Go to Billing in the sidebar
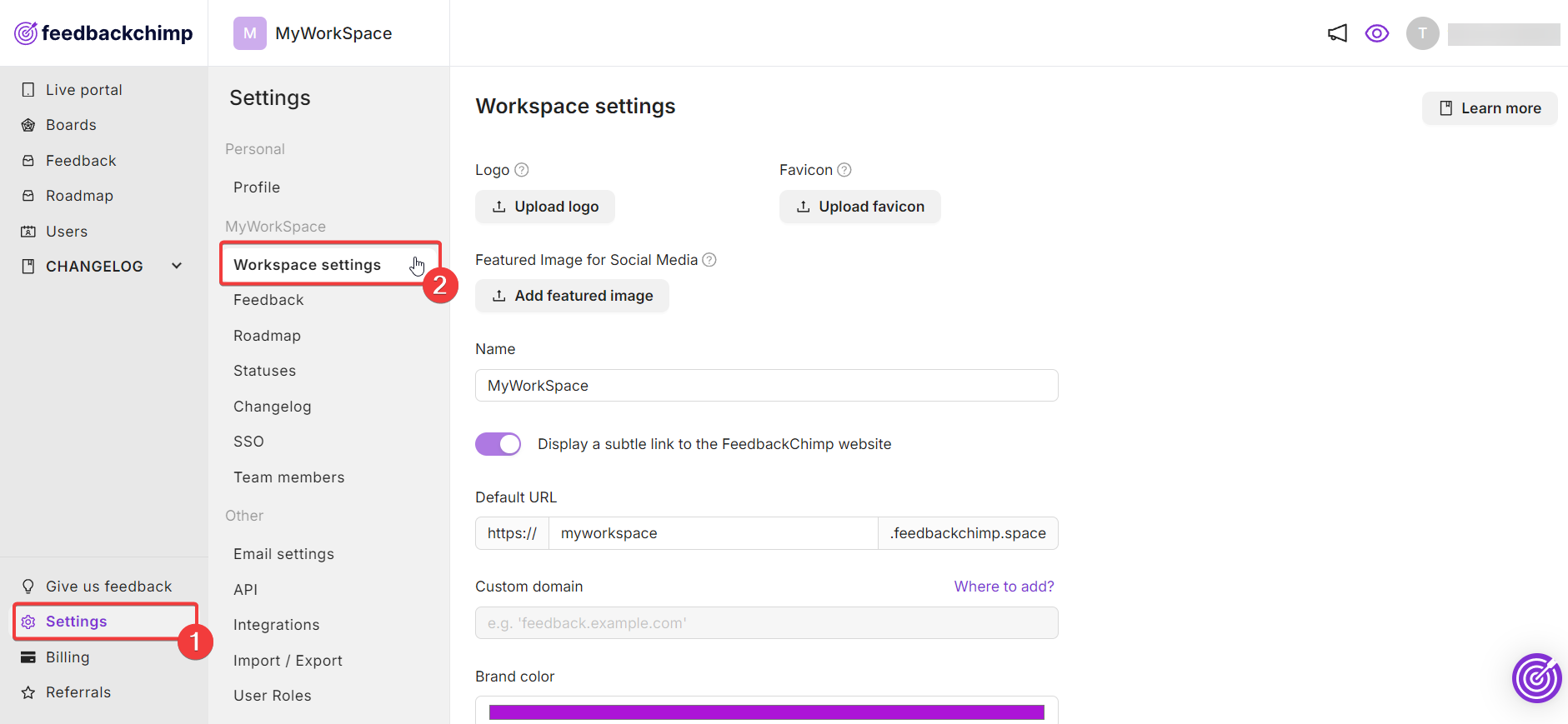 point(68,657)
